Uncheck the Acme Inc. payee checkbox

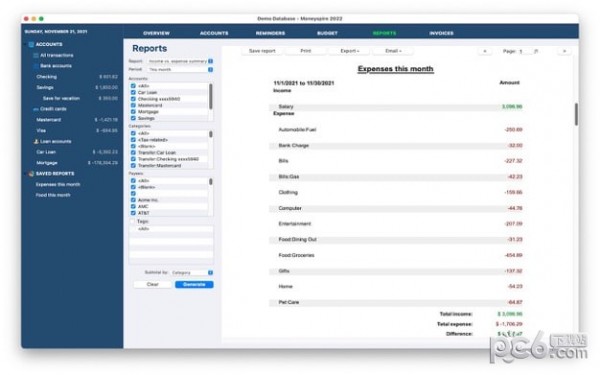point(133,200)
